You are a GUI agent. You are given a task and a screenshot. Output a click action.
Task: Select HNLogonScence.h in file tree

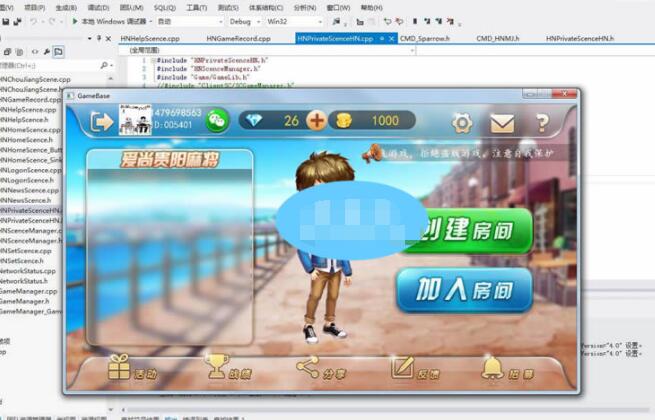[x=27, y=181]
